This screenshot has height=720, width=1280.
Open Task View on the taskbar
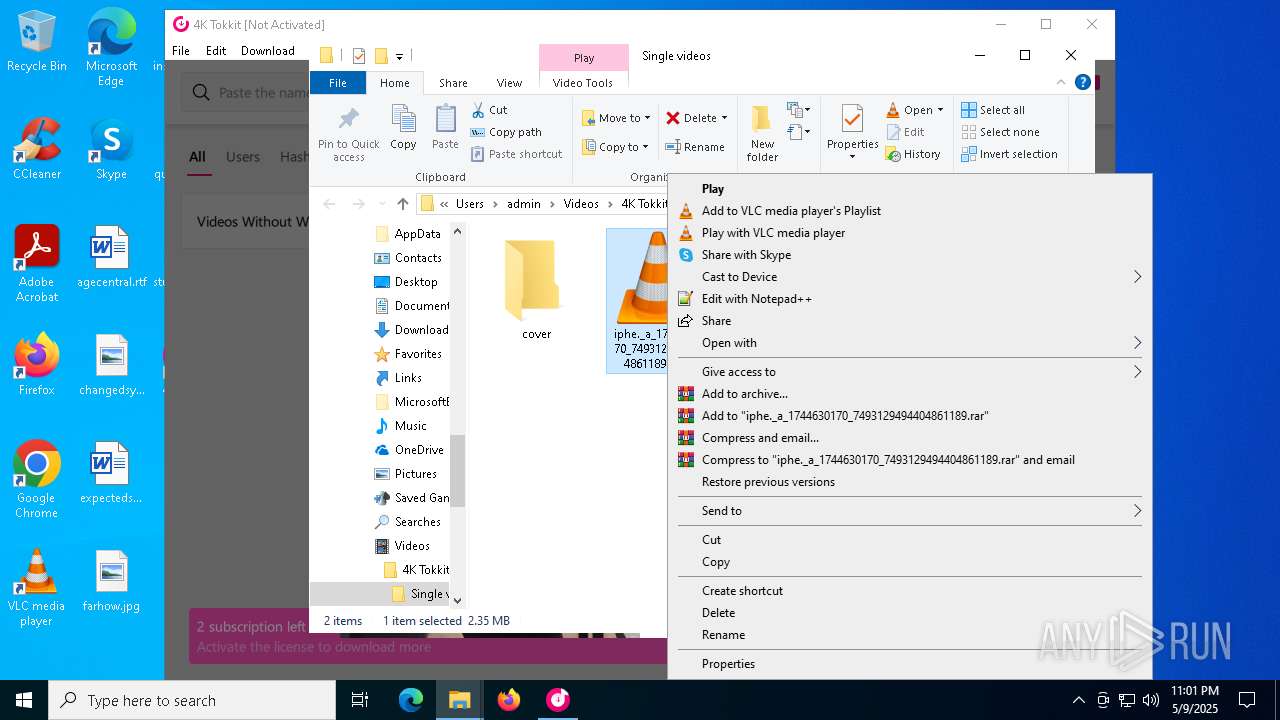click(360, 700)
